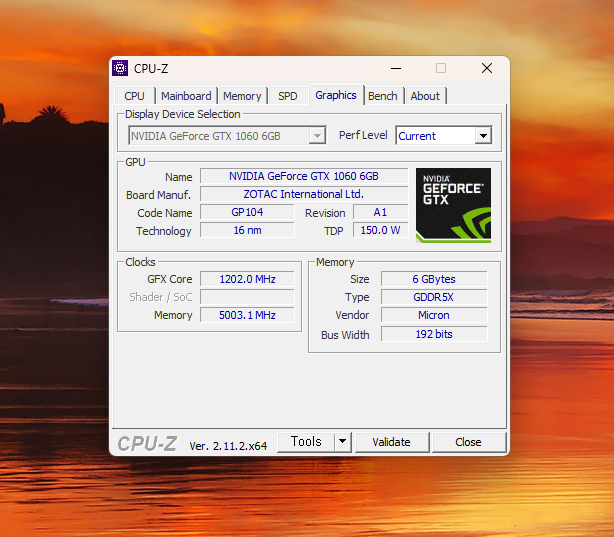Open the Memory tab
Viewport: 614px width, 537px height.
click(x=242, y=96)
